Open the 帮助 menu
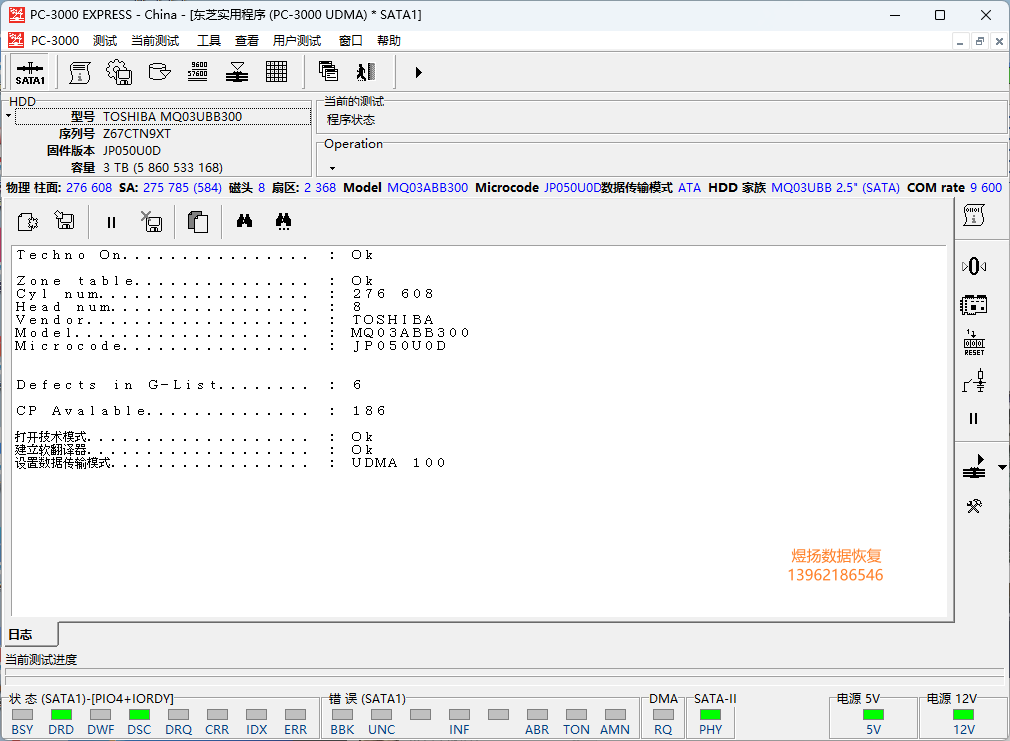 (x=389, y=41)
